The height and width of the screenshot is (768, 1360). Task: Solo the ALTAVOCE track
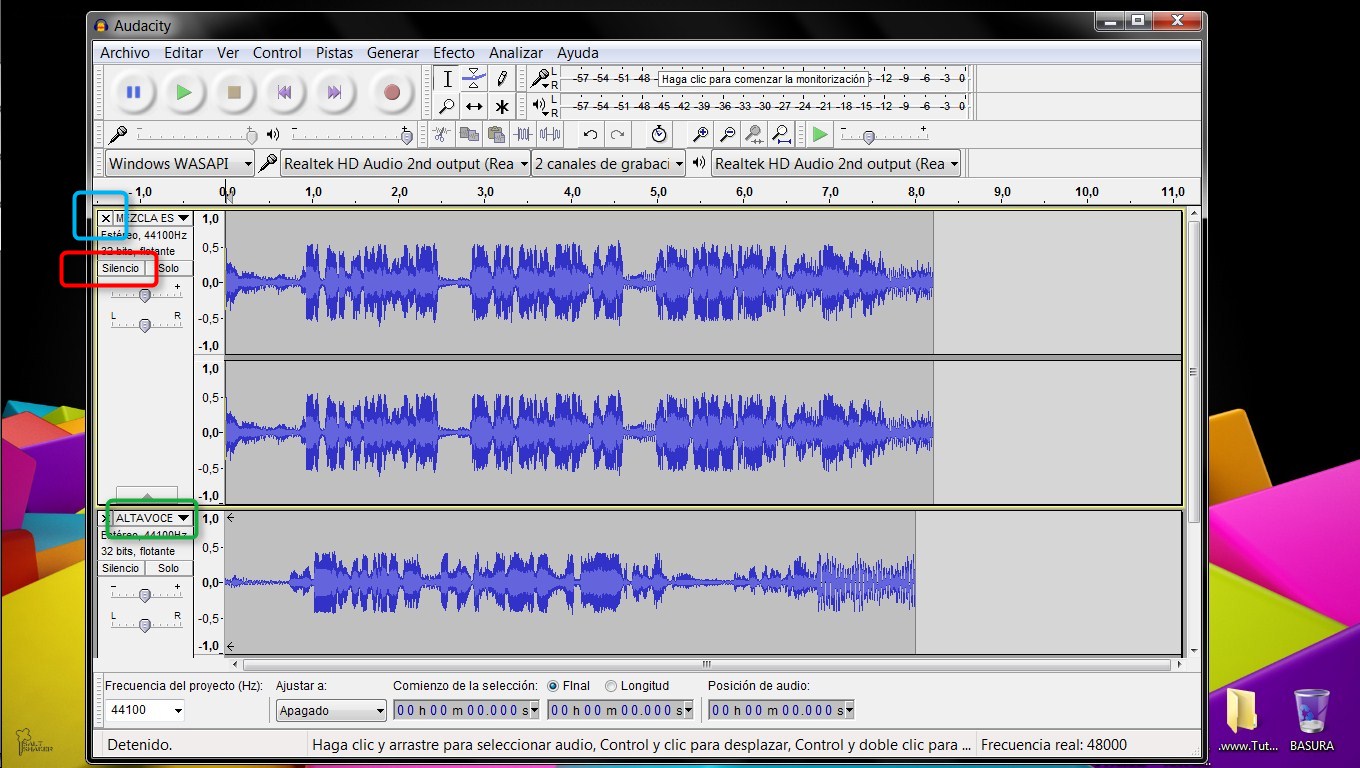point(169,568)
